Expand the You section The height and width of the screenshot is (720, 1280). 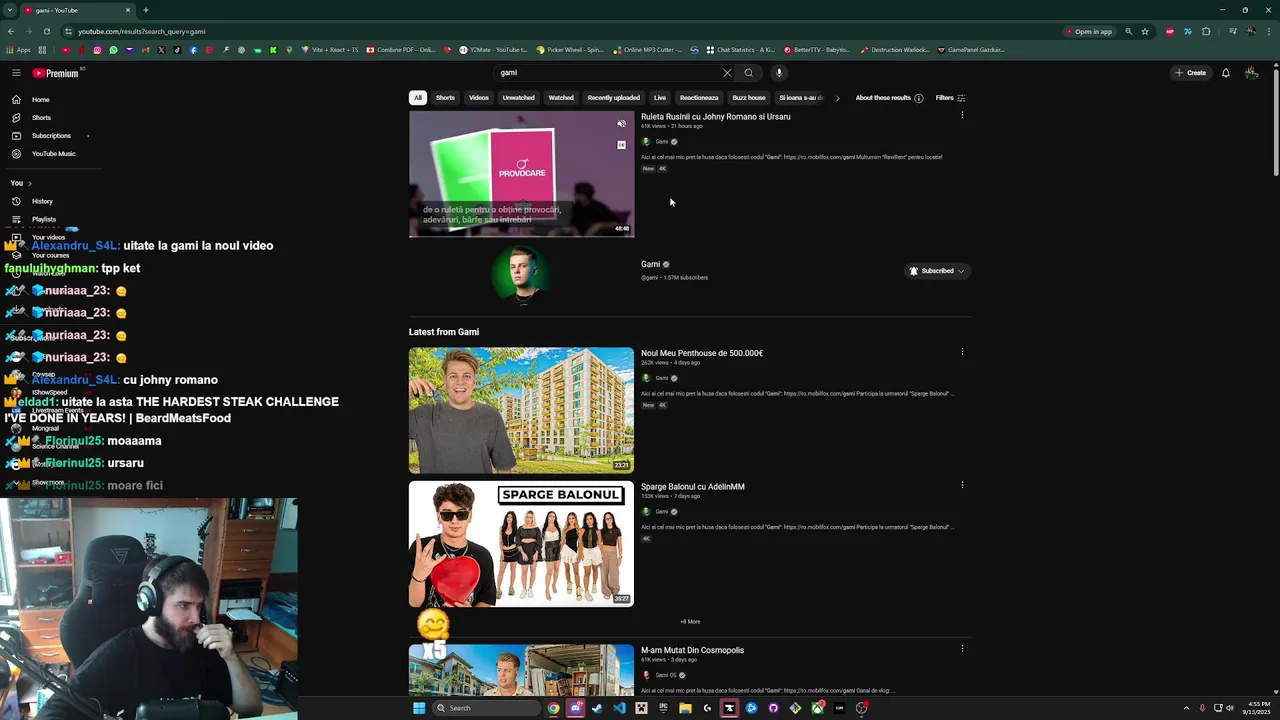21,183
